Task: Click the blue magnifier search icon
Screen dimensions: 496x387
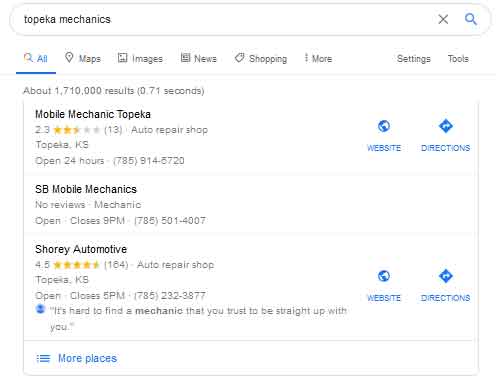Action: 471,19
